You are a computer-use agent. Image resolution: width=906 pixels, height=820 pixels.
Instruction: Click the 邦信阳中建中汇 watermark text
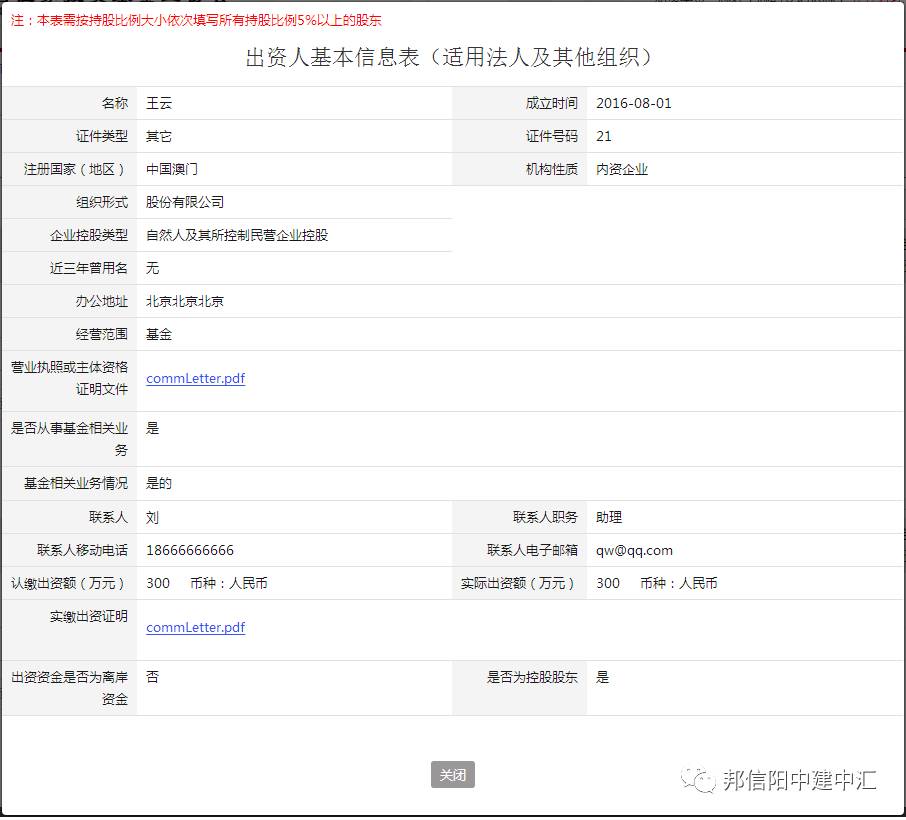point(799,781)
